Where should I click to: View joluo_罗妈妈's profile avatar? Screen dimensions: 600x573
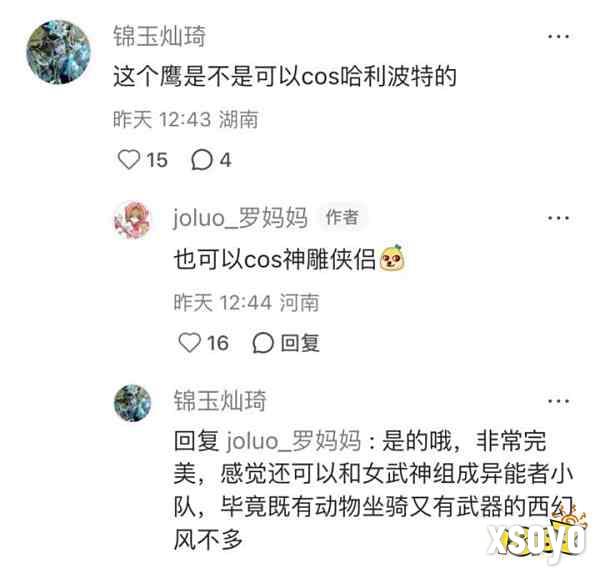pyautogui.click(x=133, y=220)
